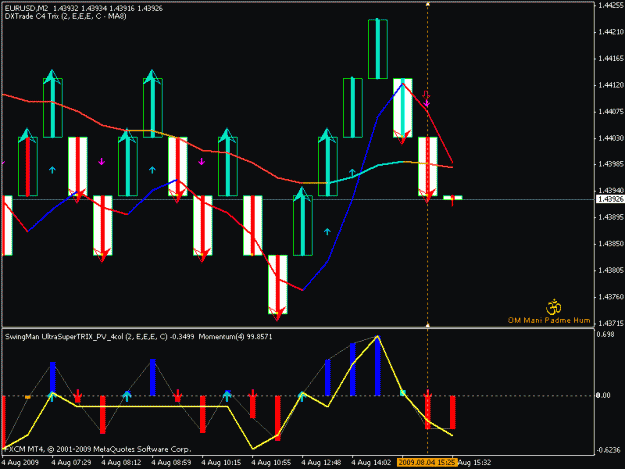Click the 4 Aug 10:55 time label
Image resolution: width=625 pixels, height=469 pixels.
[x=271, y=463]
